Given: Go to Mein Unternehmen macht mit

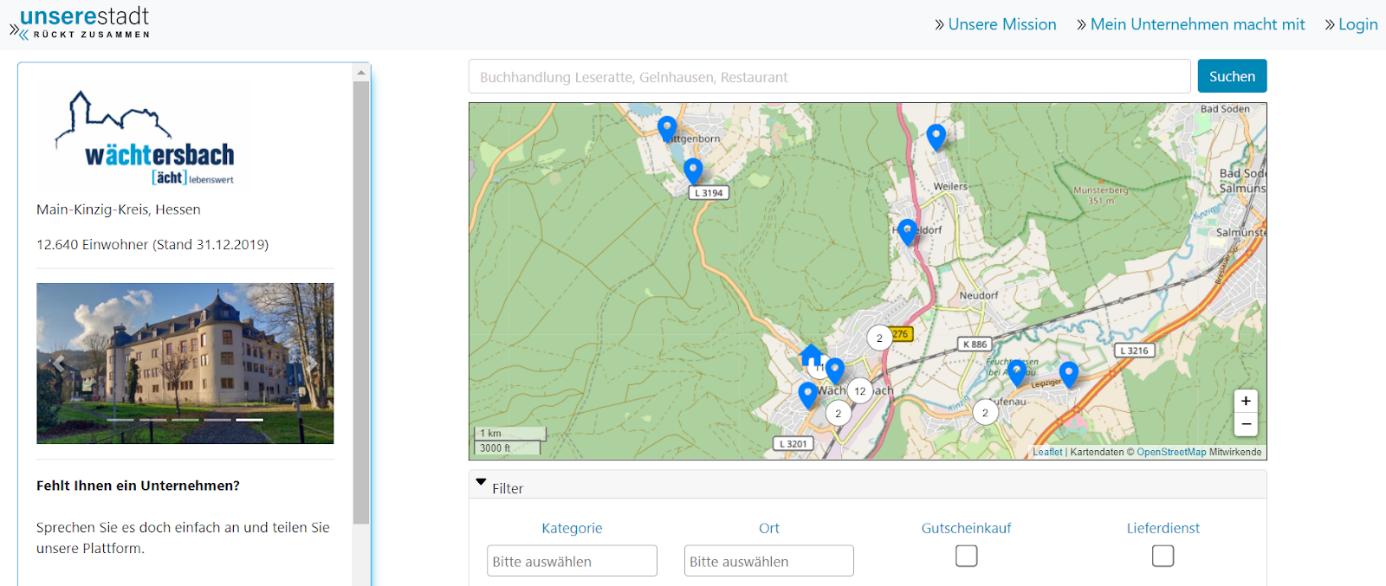Looking at the screenshot, I should (1197, 25).
